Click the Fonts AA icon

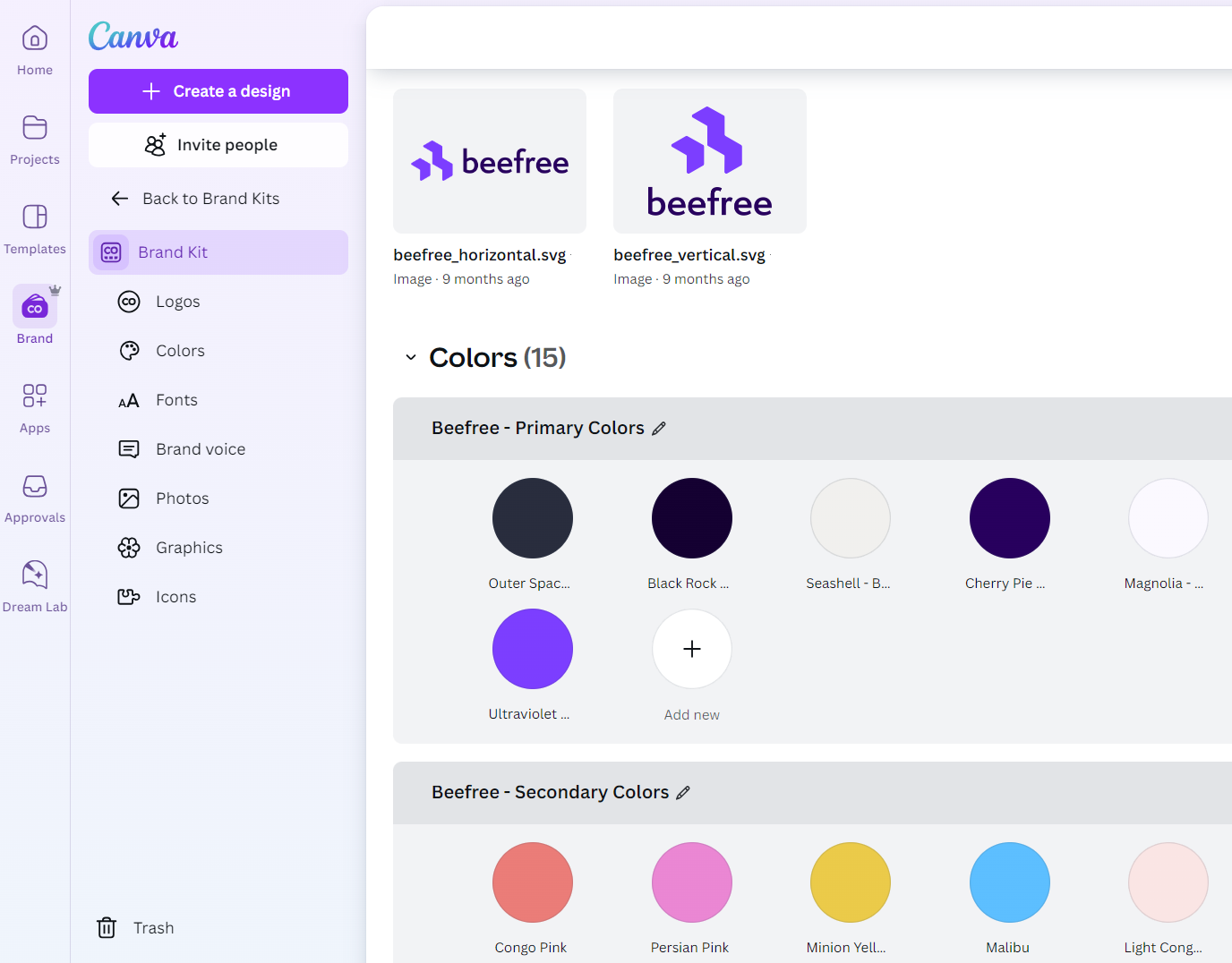click(x=129, y=400)
